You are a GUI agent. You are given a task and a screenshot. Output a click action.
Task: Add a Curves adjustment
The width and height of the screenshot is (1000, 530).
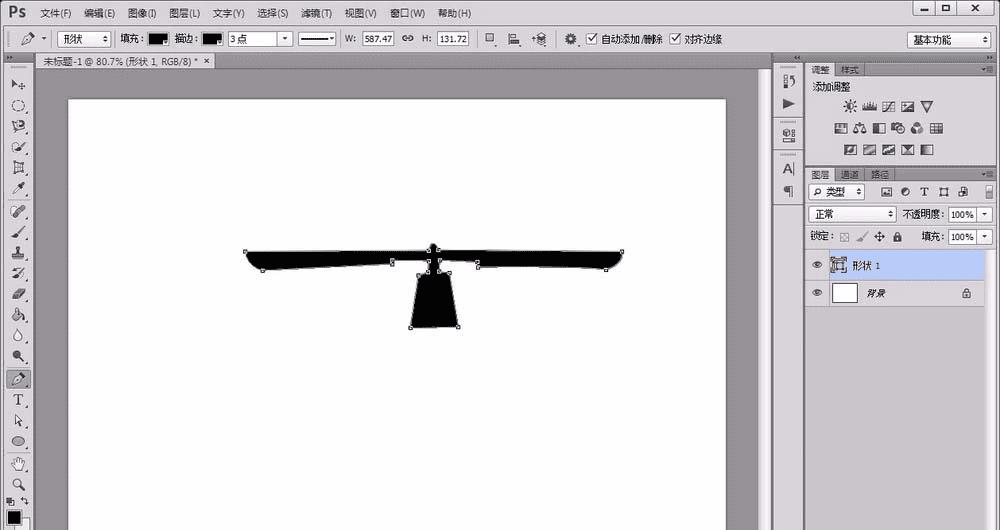[x=888, y=107]
